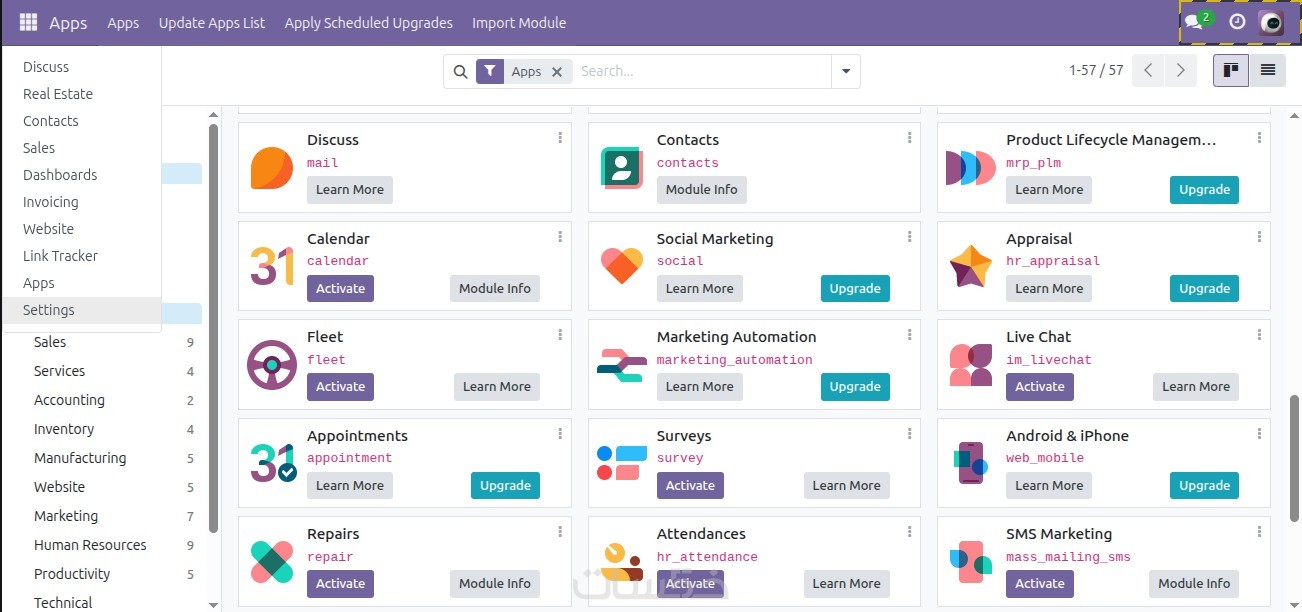Click the sidebar scrollbar down arrow
This screenshot has height=612, width=1302.
213,605
